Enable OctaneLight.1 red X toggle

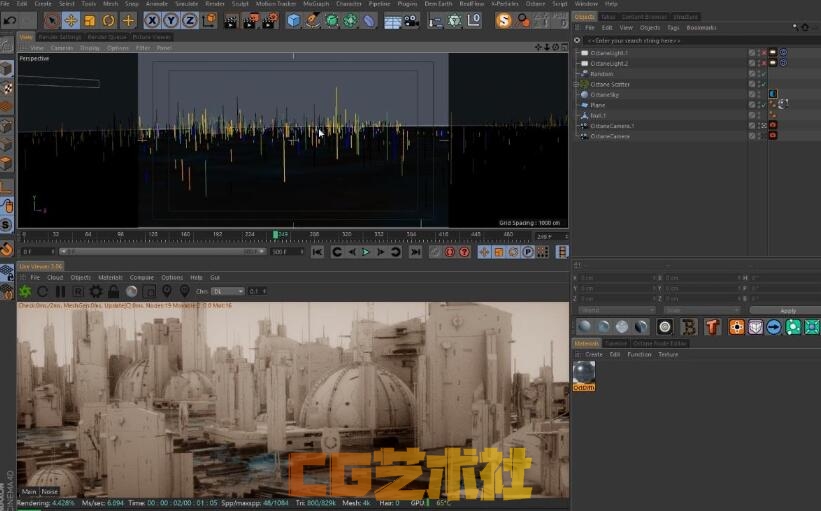click(763, 52)
